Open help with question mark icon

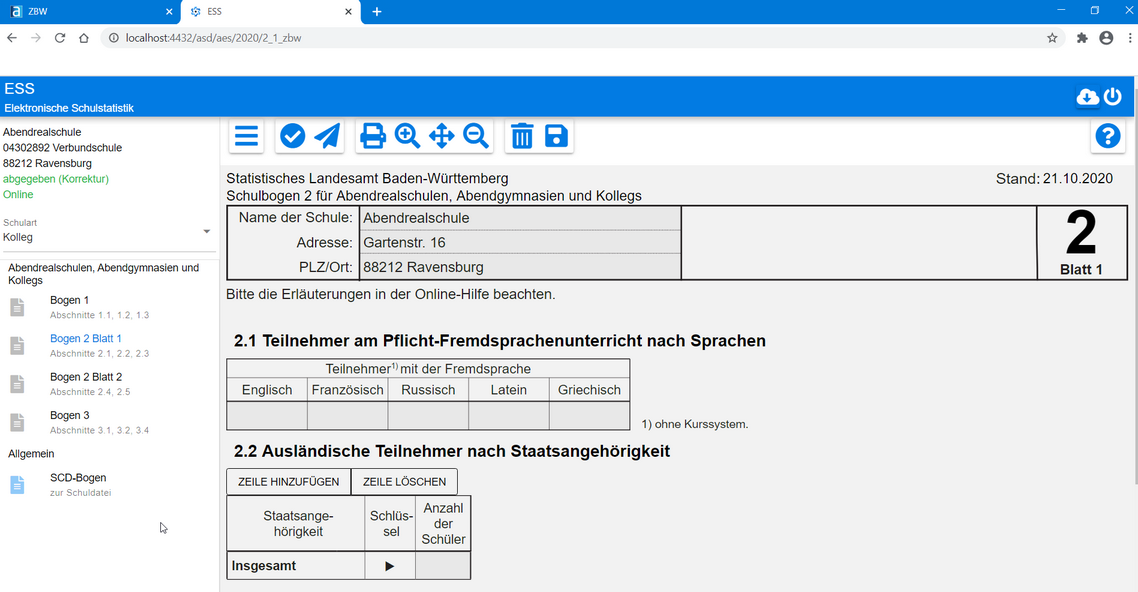coord(1107,136)
